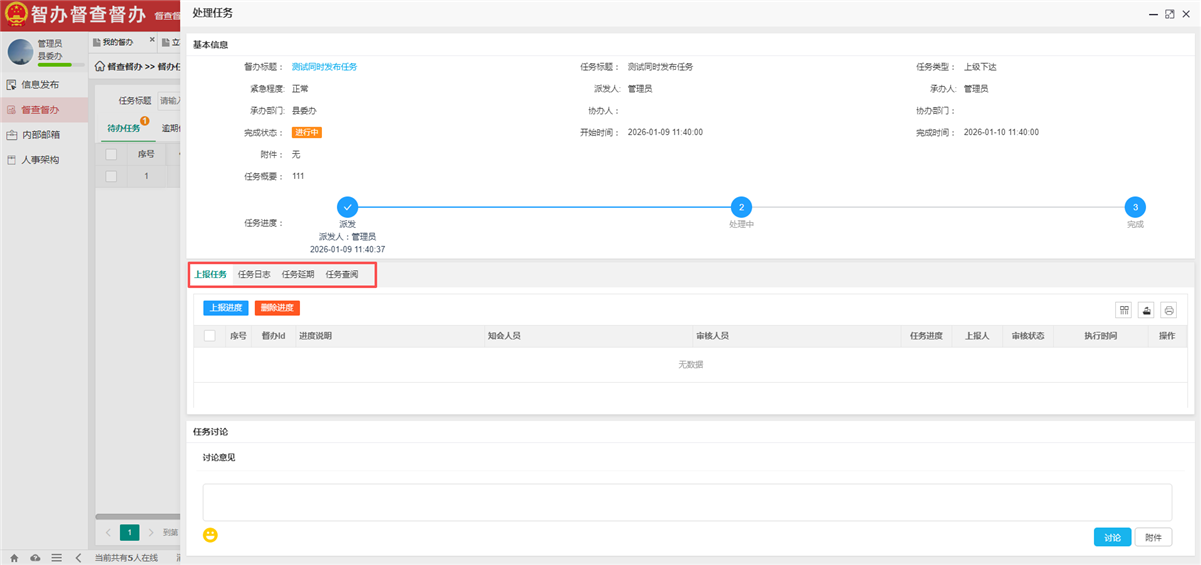Collapse sidebar with the left chevron in bottom bar
This screenshot has height=565, width=1201.
79,557
